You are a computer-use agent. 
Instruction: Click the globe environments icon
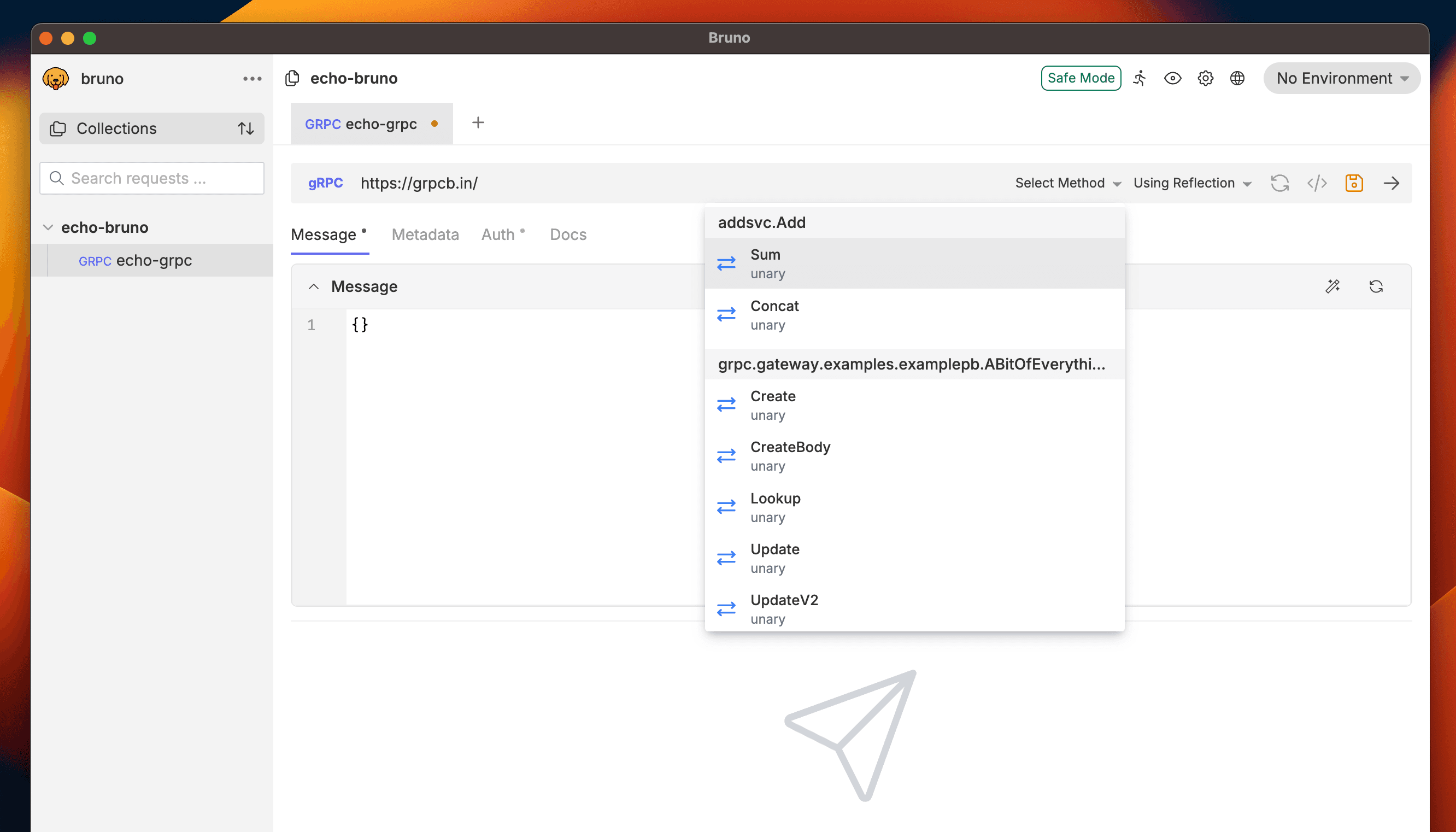click(x=1237, y=78)
